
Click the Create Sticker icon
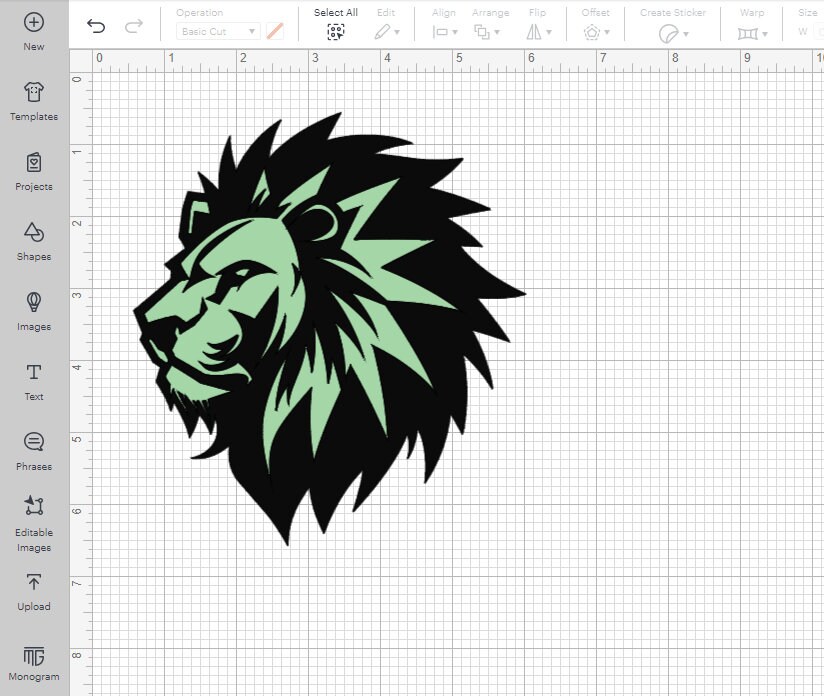pyautogui.click(x=668, y=34)
